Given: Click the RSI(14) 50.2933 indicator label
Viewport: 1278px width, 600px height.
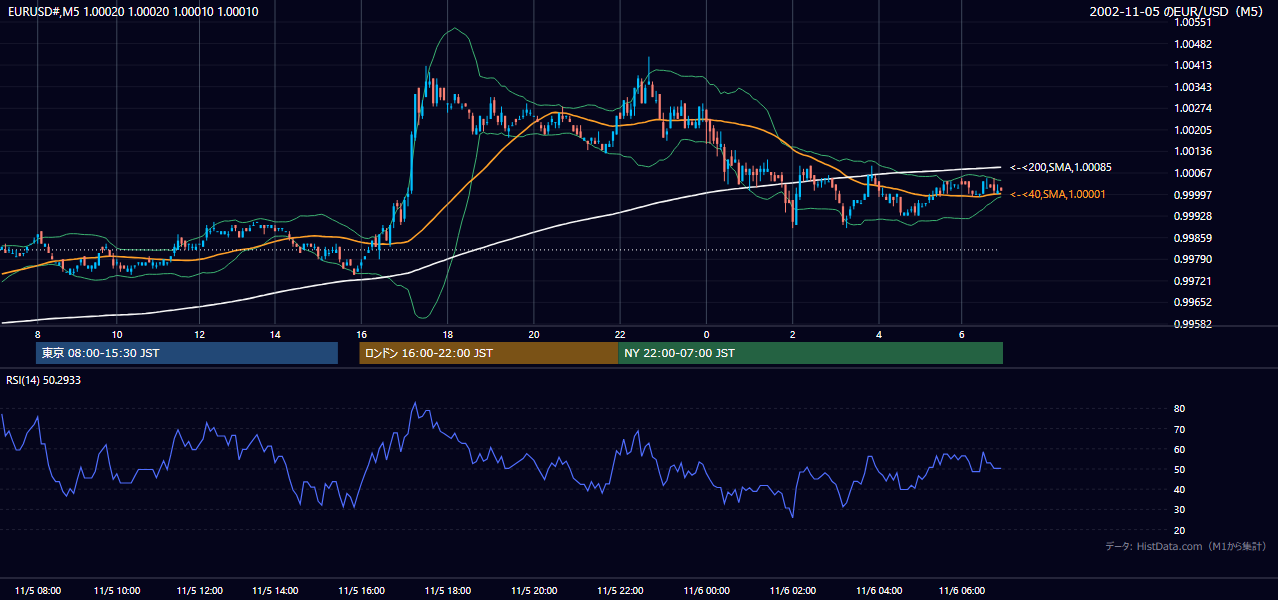Looking at the screenshot, I should (x=43, y=381).
